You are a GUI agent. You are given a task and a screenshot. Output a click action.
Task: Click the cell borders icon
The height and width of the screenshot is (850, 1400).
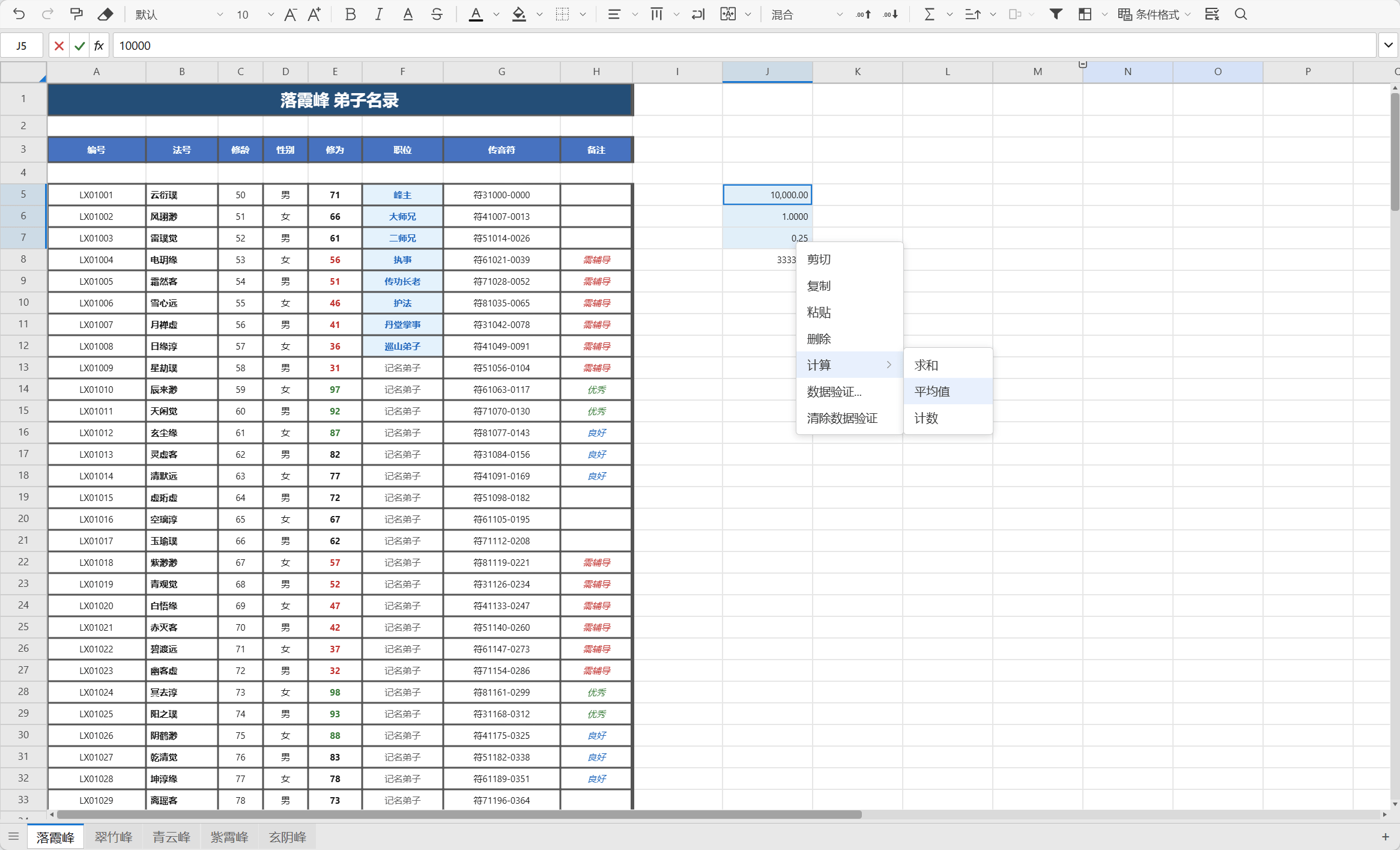pyautogui.click(x=562, y=14)
